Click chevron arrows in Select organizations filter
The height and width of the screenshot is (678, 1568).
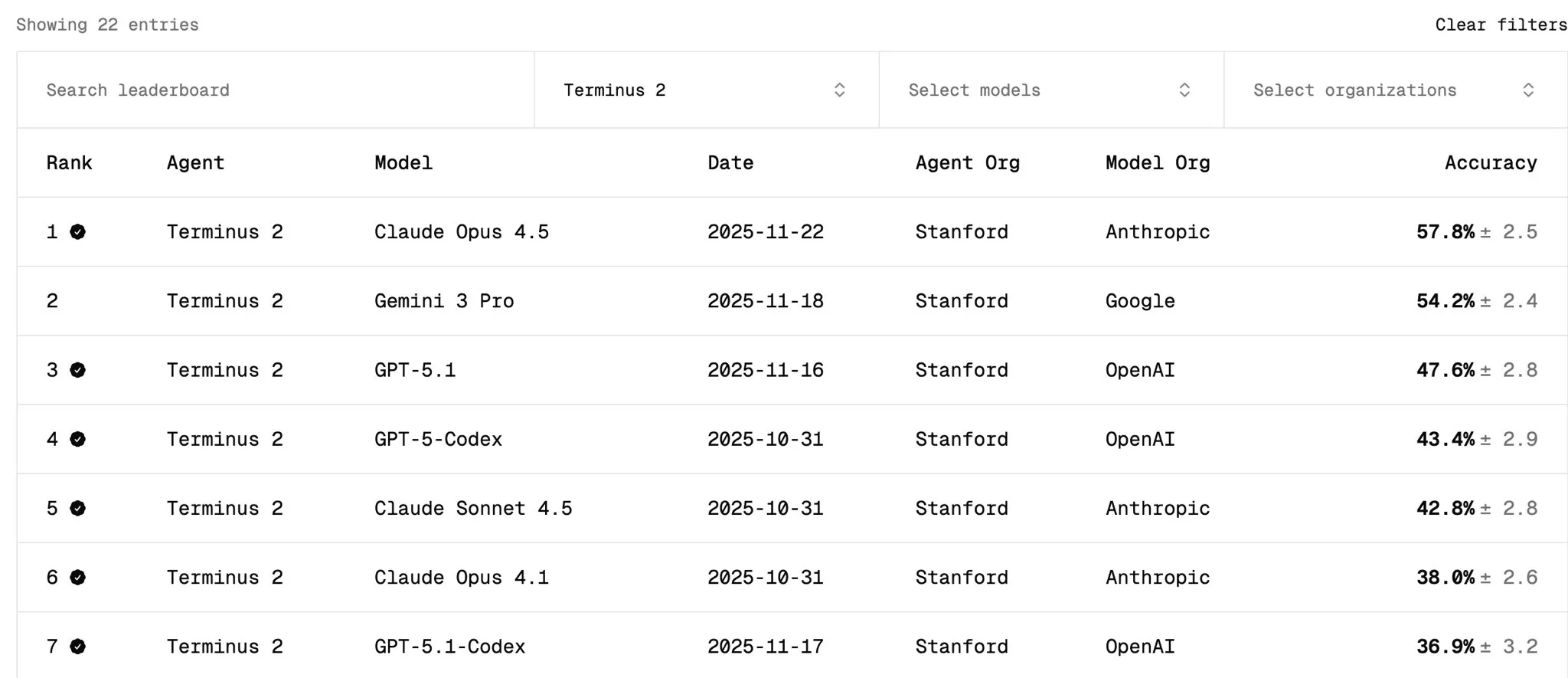tap(1528, 90)
